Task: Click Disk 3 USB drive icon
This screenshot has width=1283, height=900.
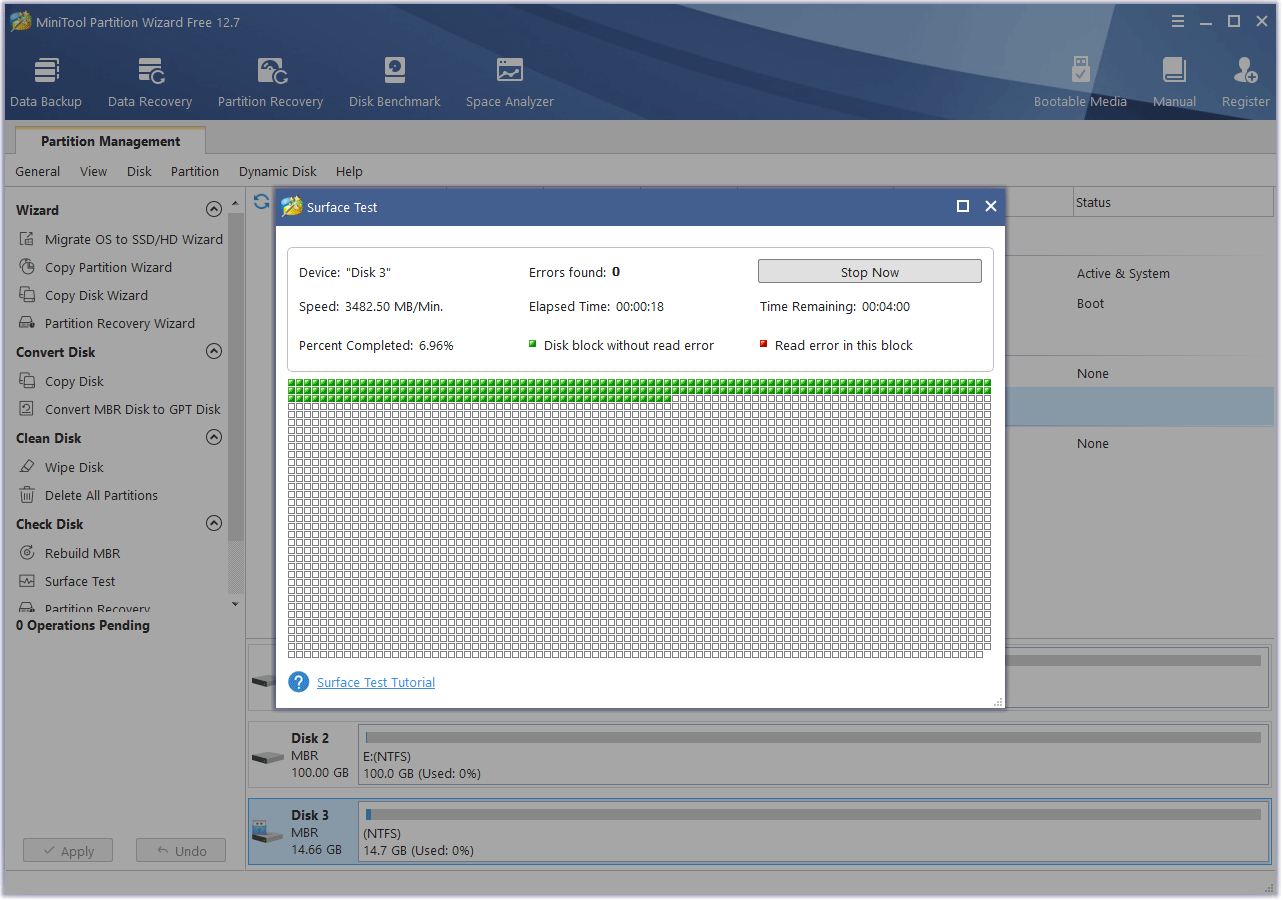Action: (x=267, y=832)
